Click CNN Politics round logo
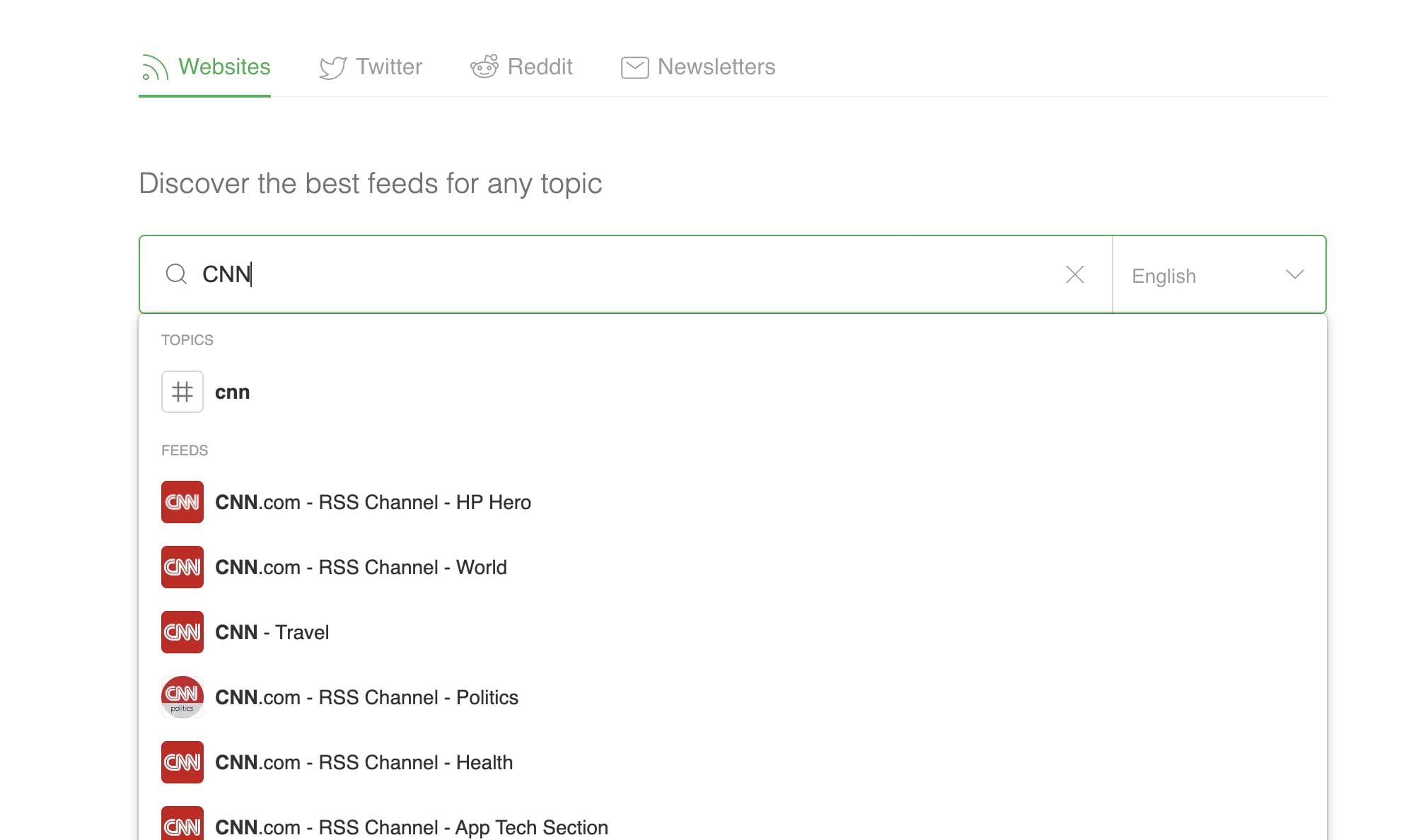 182,697
